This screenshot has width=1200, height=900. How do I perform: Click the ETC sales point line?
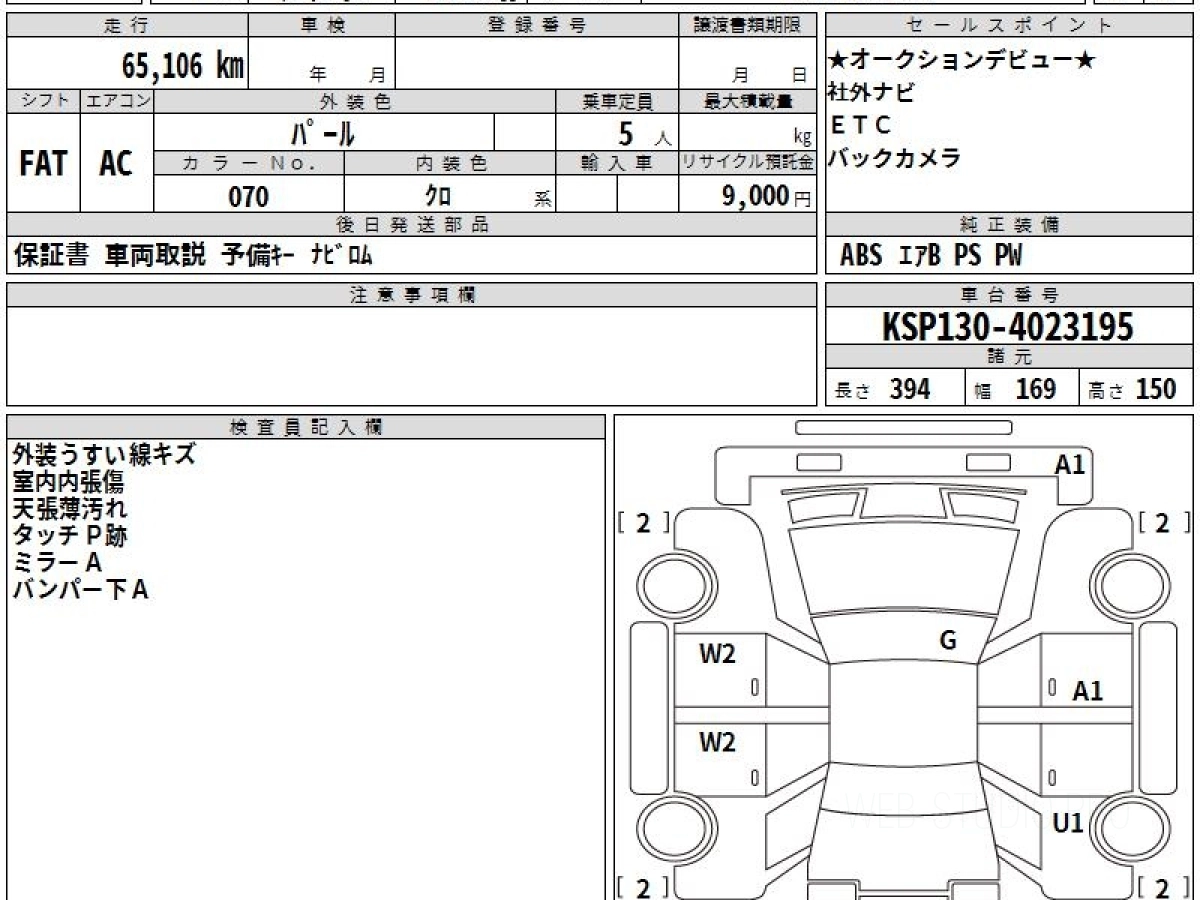[x=860, y=125]
